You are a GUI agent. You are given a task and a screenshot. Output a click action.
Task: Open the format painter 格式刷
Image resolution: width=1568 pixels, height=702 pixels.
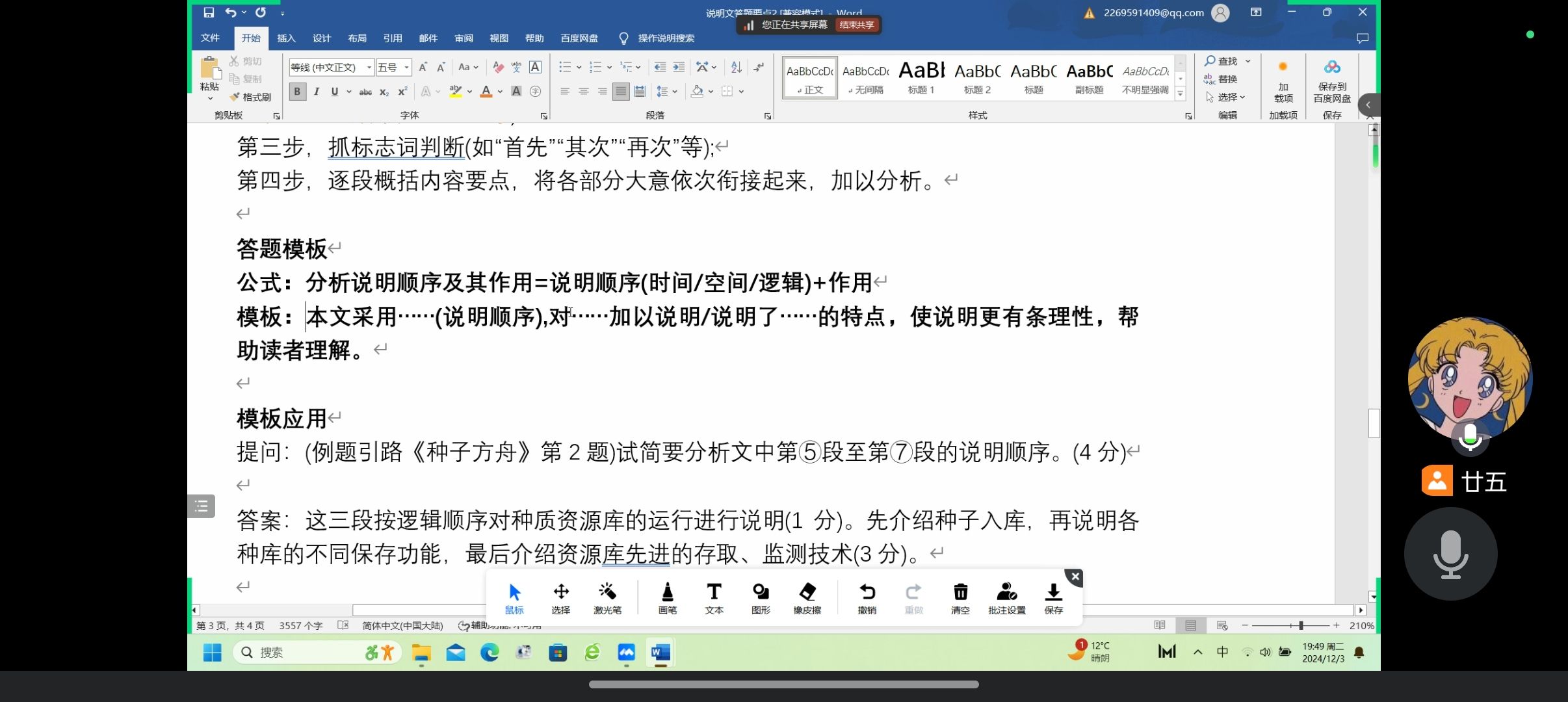(251, 97)
